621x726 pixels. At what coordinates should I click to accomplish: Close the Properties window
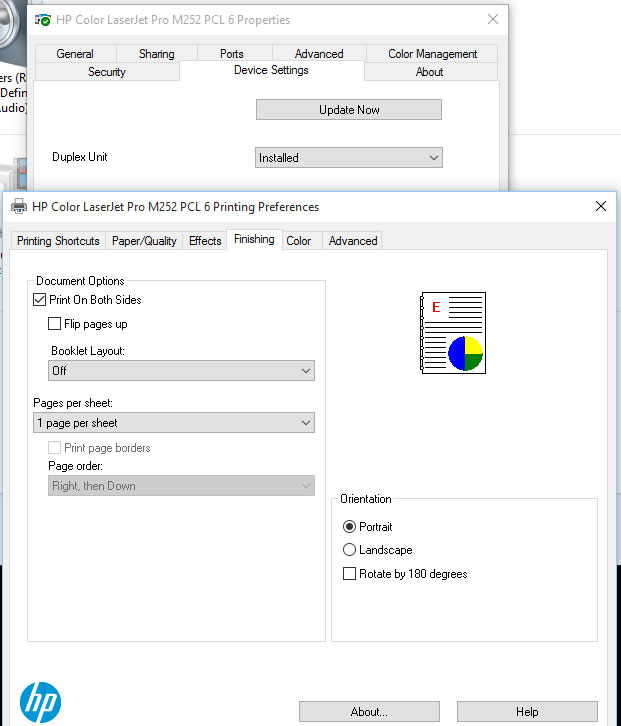493,19
